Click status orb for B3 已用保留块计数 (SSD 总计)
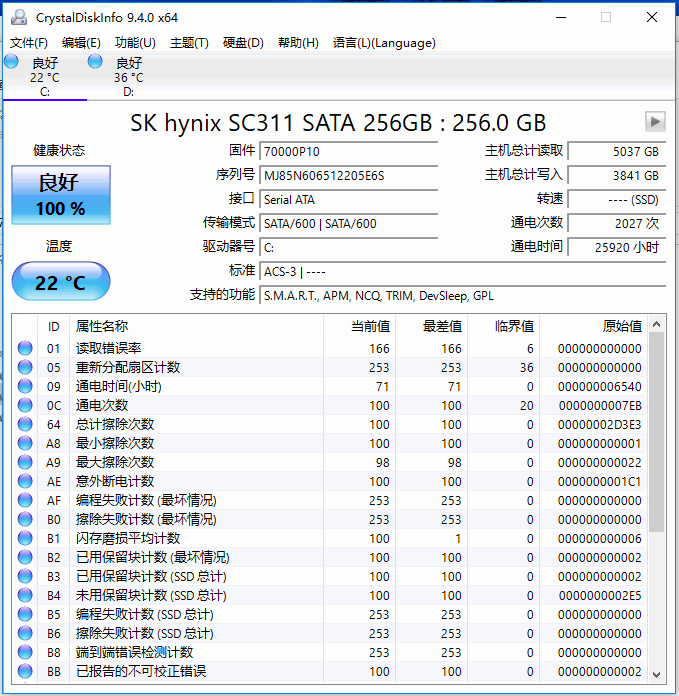This screenshot has width=679, height=696. coord(25,577)
